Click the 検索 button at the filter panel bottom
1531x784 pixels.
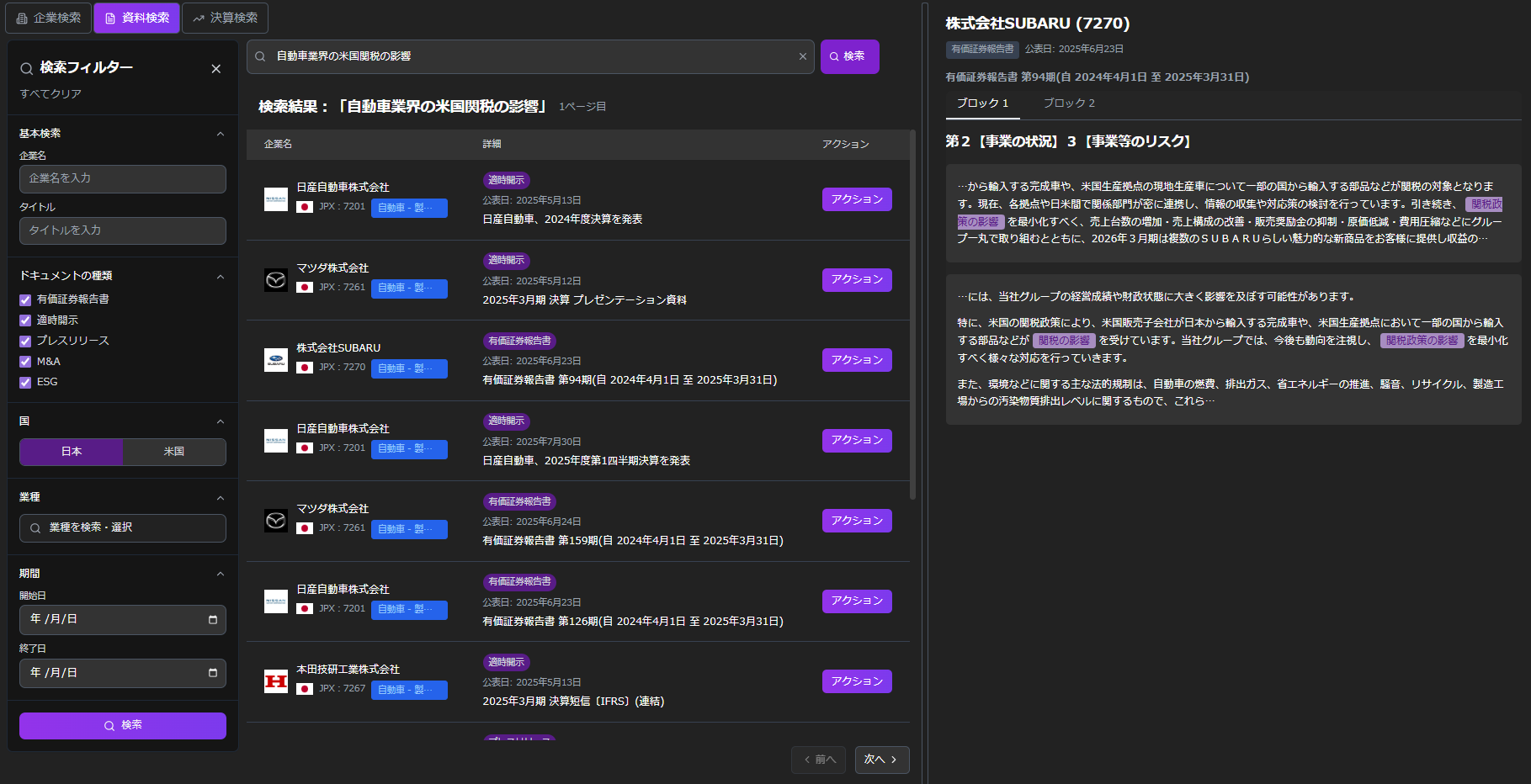pyautogui.click(x=123, y=726)
